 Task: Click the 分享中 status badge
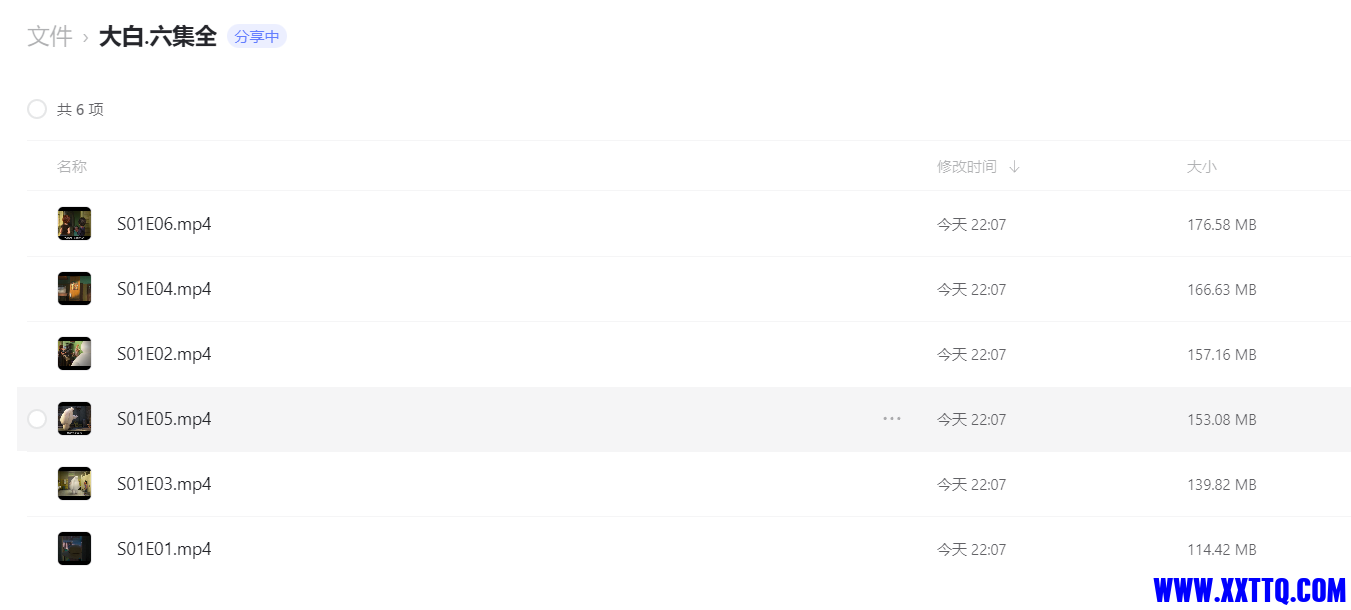point(257,37)
